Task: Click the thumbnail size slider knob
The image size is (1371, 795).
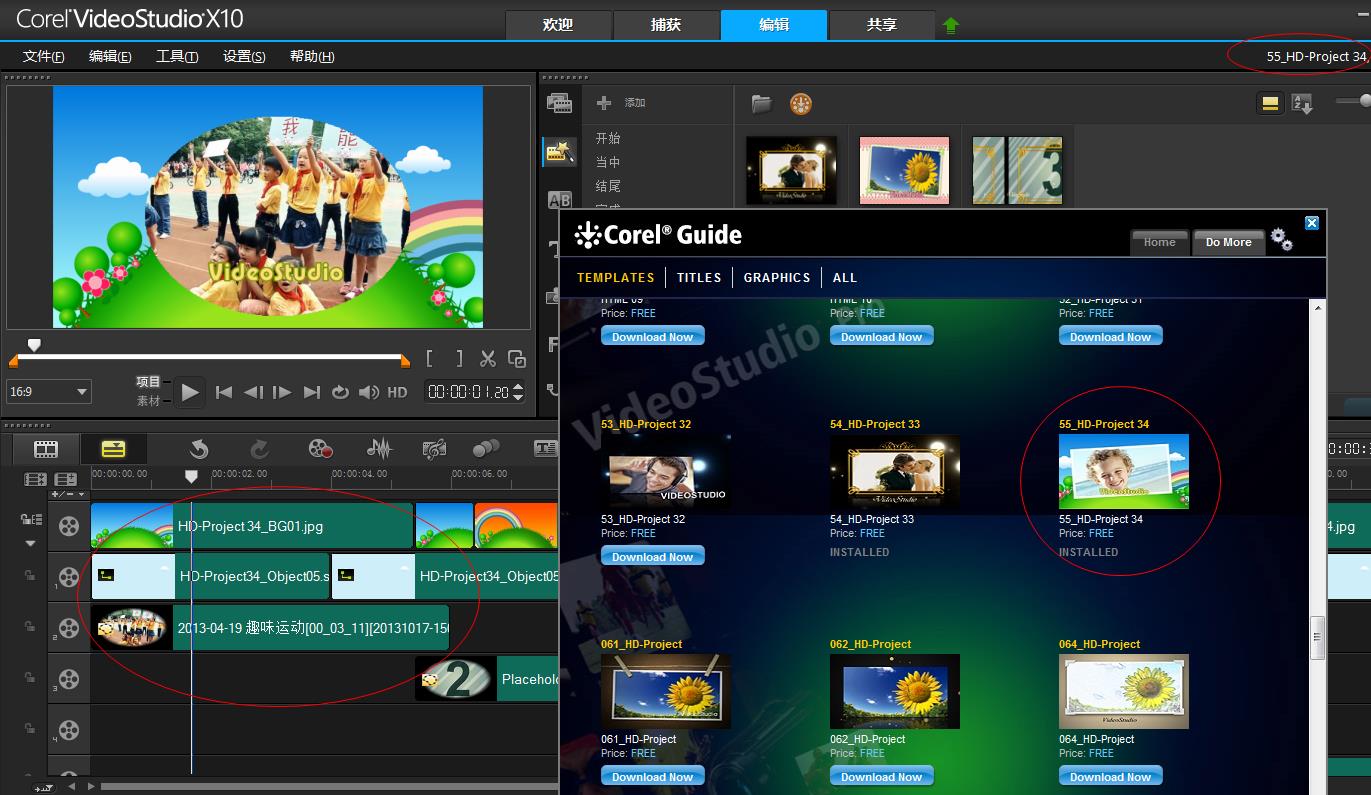Action: point(1367,101)
